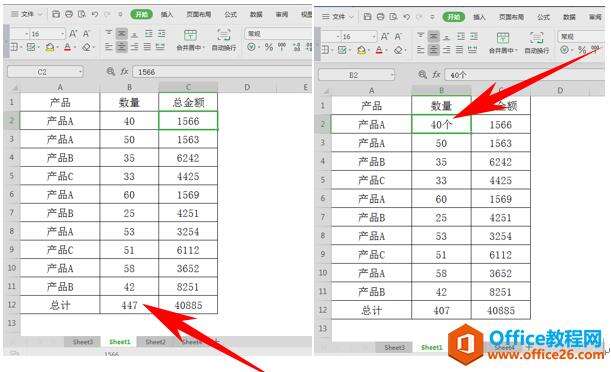Click the undo icon in C2 window
The height and width of the screenshot is (372, 611).
pyautogui.click(x=95, y=14)
